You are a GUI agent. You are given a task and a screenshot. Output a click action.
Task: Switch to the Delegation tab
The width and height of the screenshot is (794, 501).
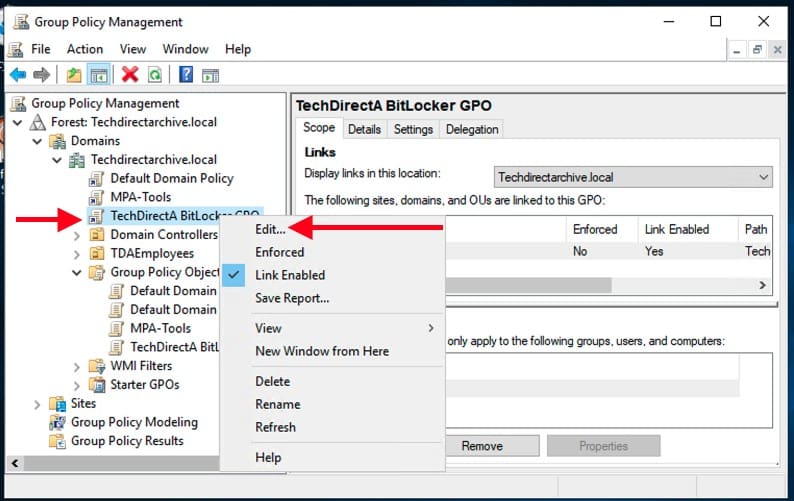pyautogui.click(x=471, y=129)
